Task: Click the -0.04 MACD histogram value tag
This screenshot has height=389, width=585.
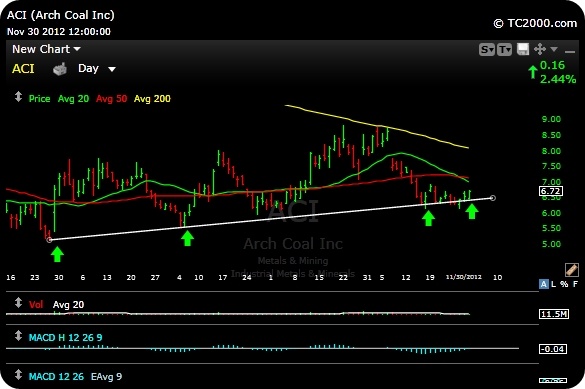Action: (x=553, y=349)
